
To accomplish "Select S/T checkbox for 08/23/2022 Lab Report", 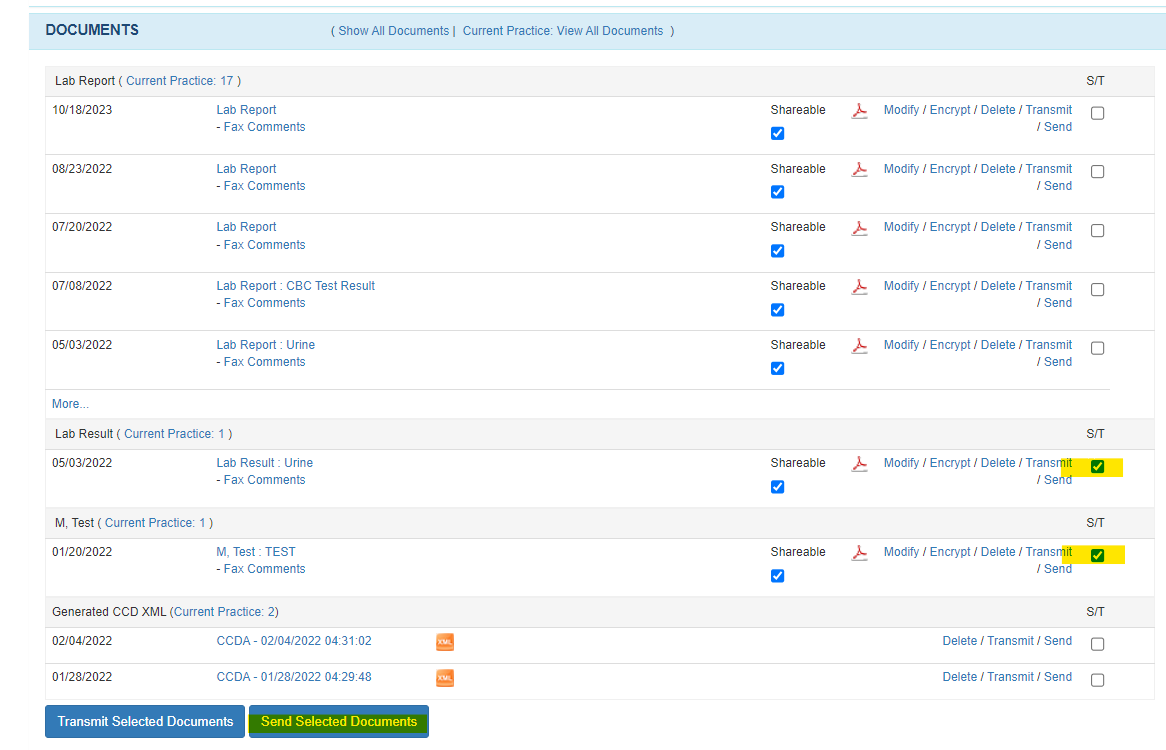I will [x=1097, y=172].
